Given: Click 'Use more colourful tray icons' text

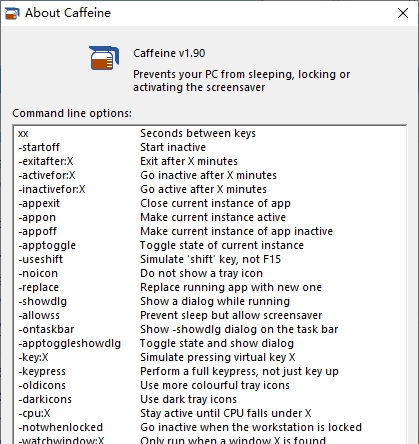Looking at the screenshot, I should pos(215,385).
